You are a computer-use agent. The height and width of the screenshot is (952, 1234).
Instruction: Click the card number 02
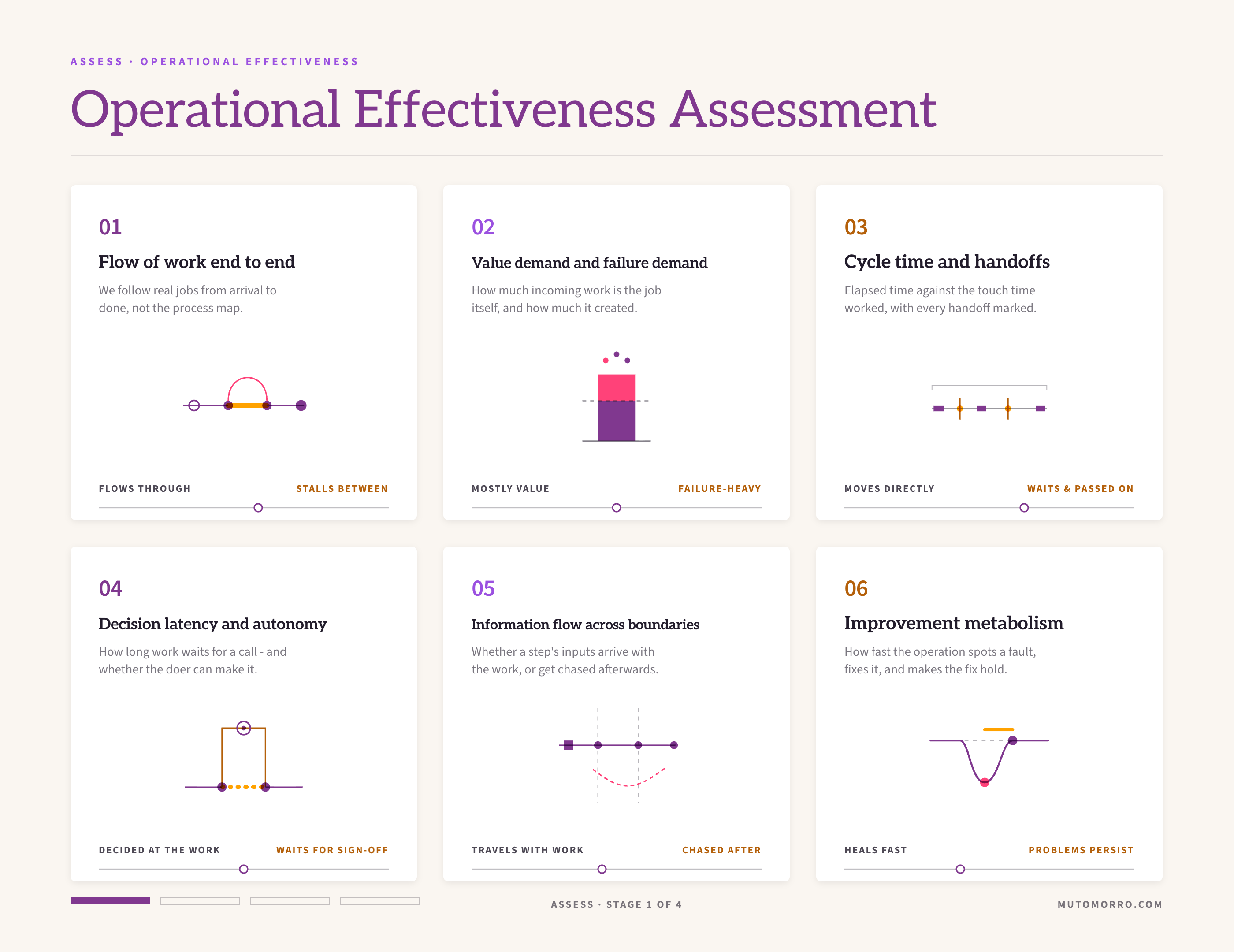click(483, 227)
